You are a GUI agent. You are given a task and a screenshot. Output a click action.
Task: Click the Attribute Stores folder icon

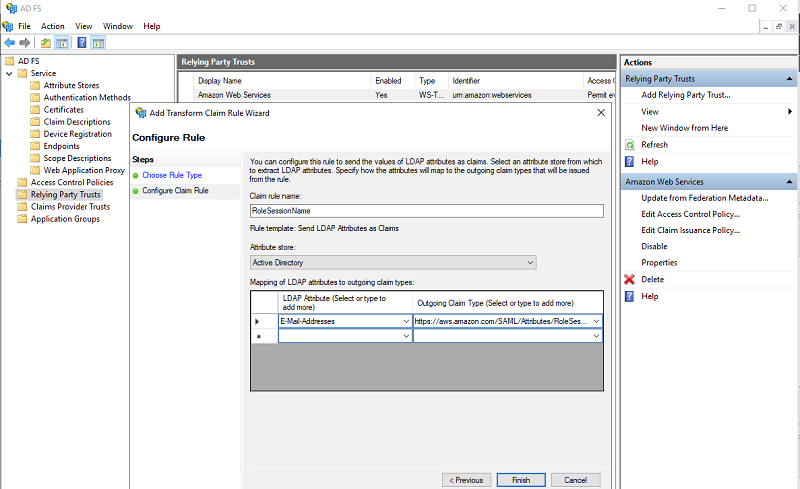(x=35, y=85)
